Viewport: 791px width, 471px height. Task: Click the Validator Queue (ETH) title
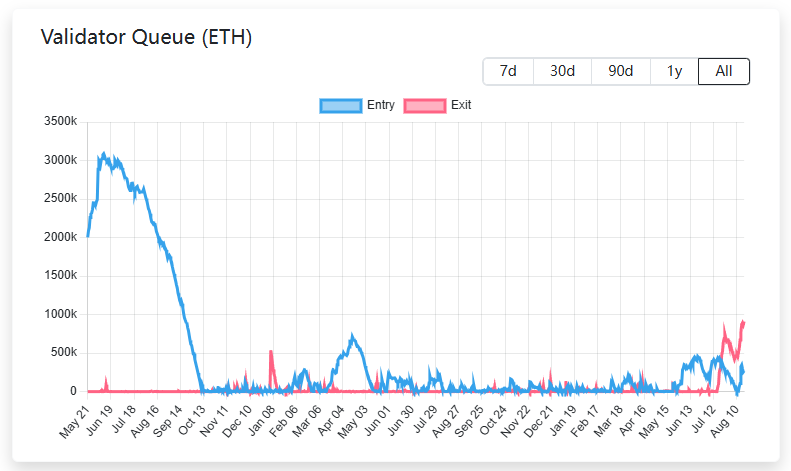(x=146, y=38)
